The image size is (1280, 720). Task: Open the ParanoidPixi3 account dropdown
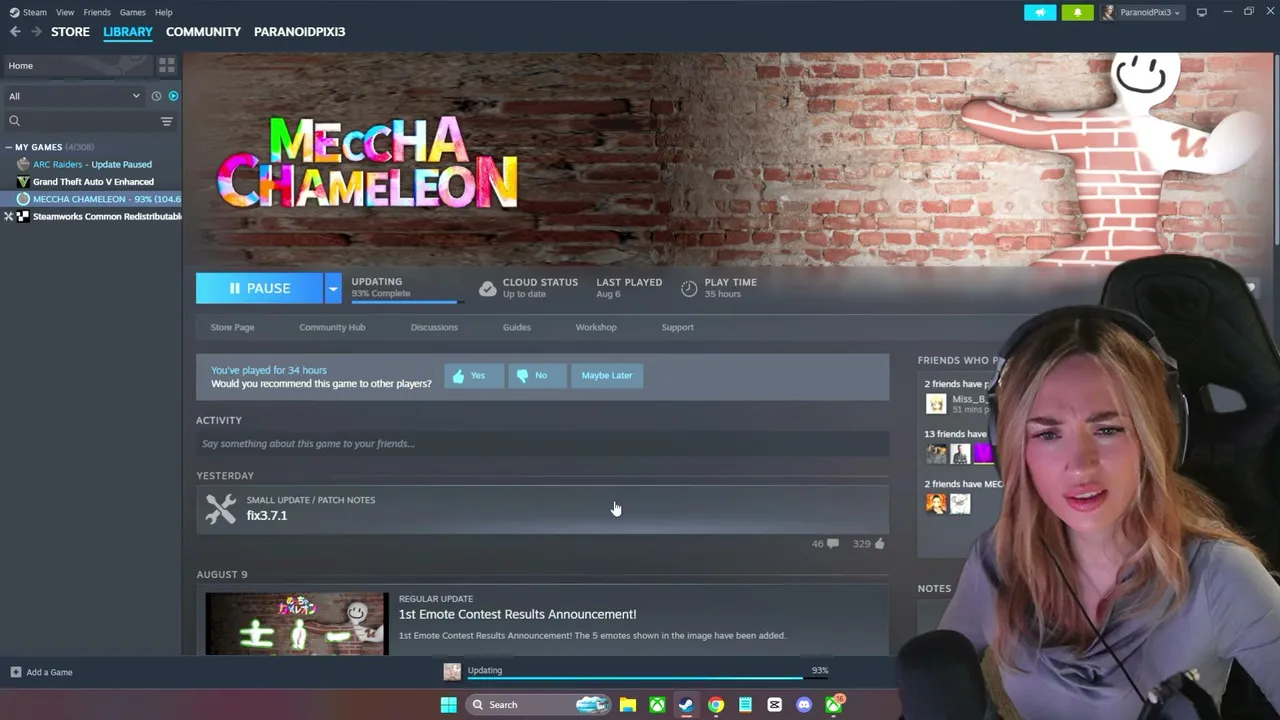1148,12
